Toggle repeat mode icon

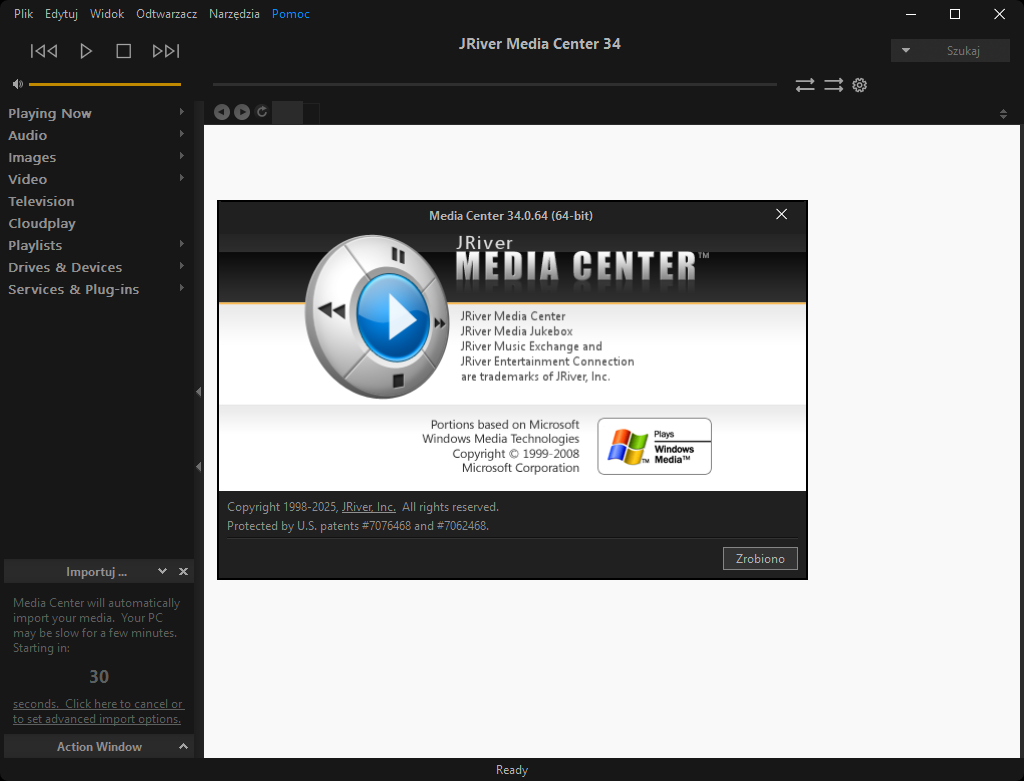(805, 85)
